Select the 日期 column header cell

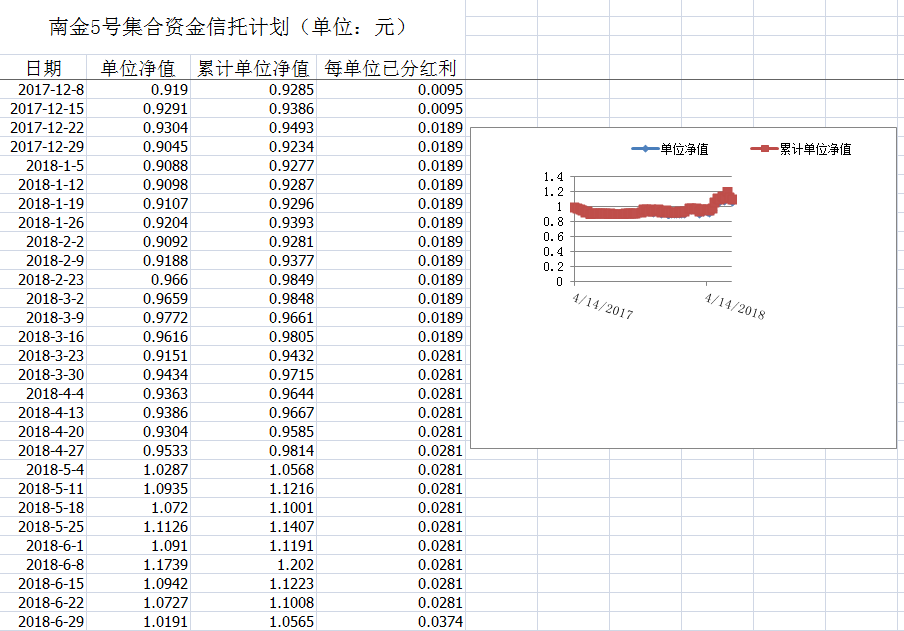(x=43, y=68)
